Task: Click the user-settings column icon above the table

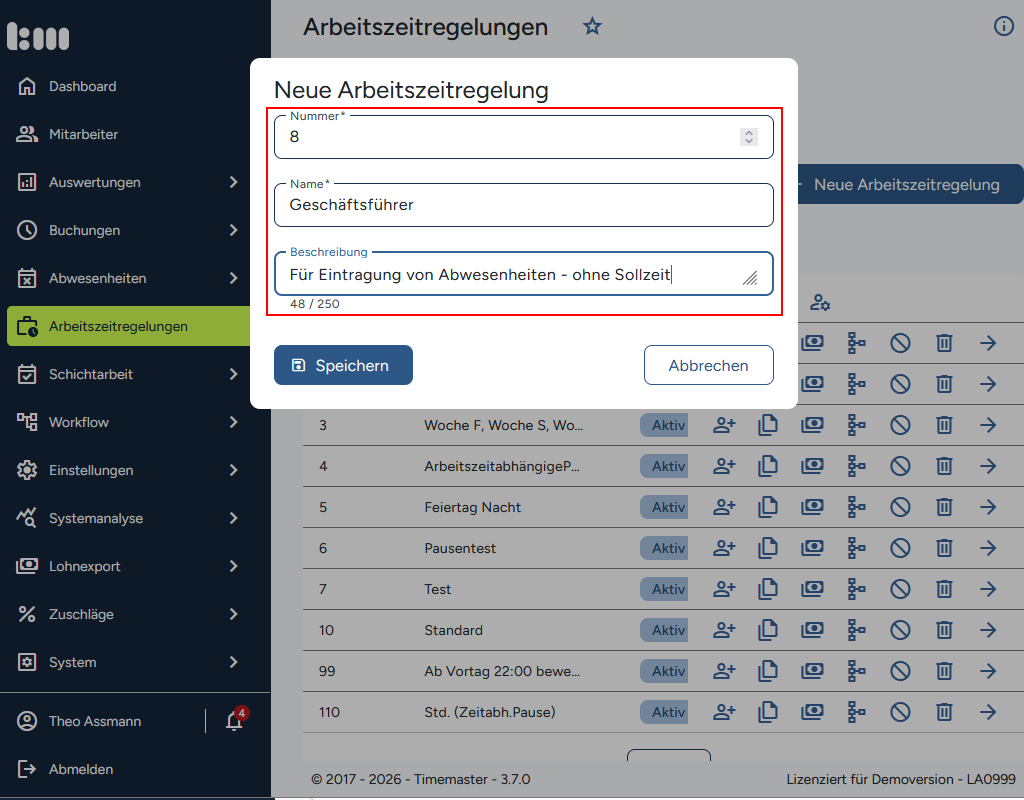Action: 820,302
